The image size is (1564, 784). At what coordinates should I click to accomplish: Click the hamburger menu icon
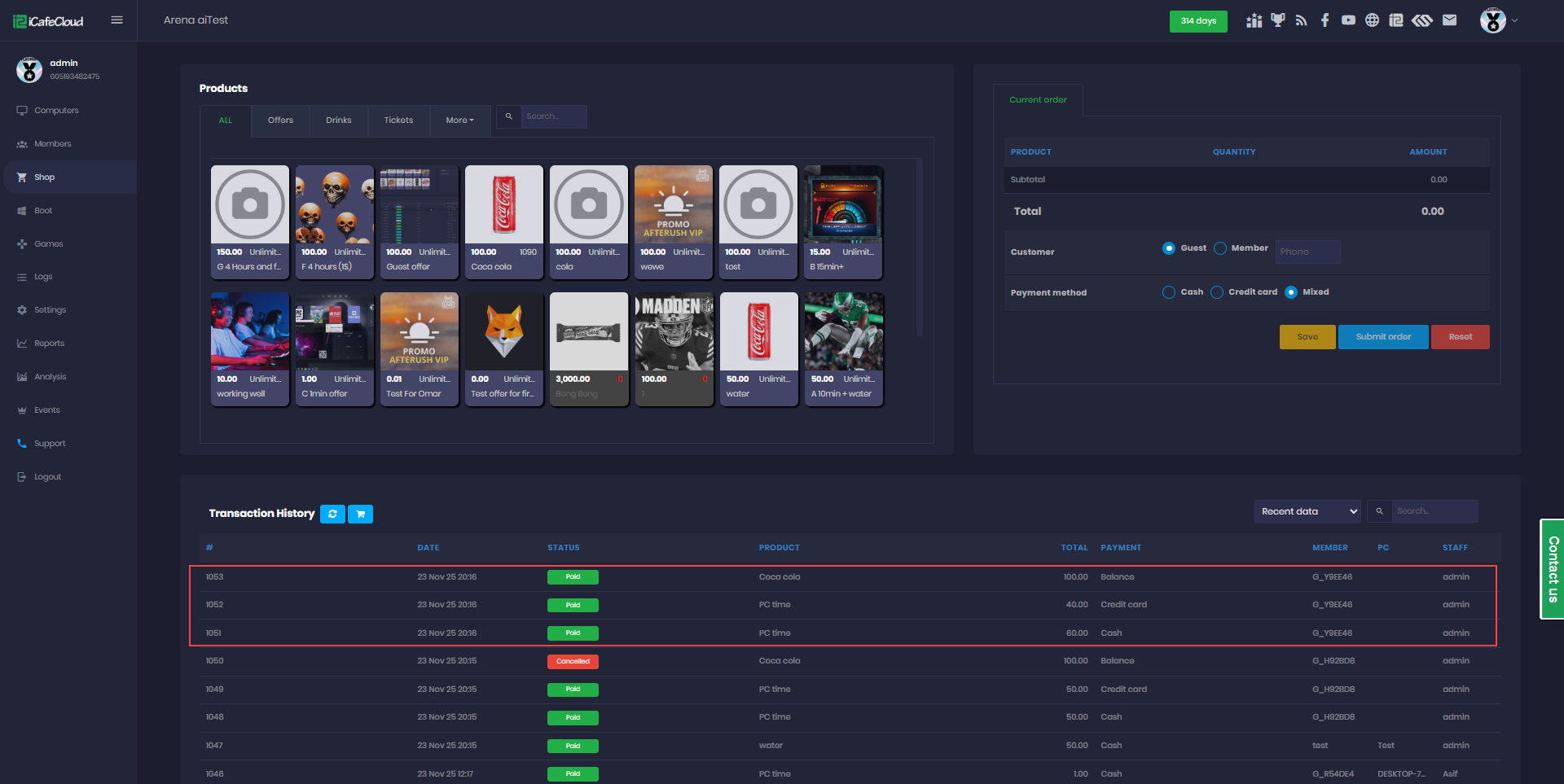116,20
